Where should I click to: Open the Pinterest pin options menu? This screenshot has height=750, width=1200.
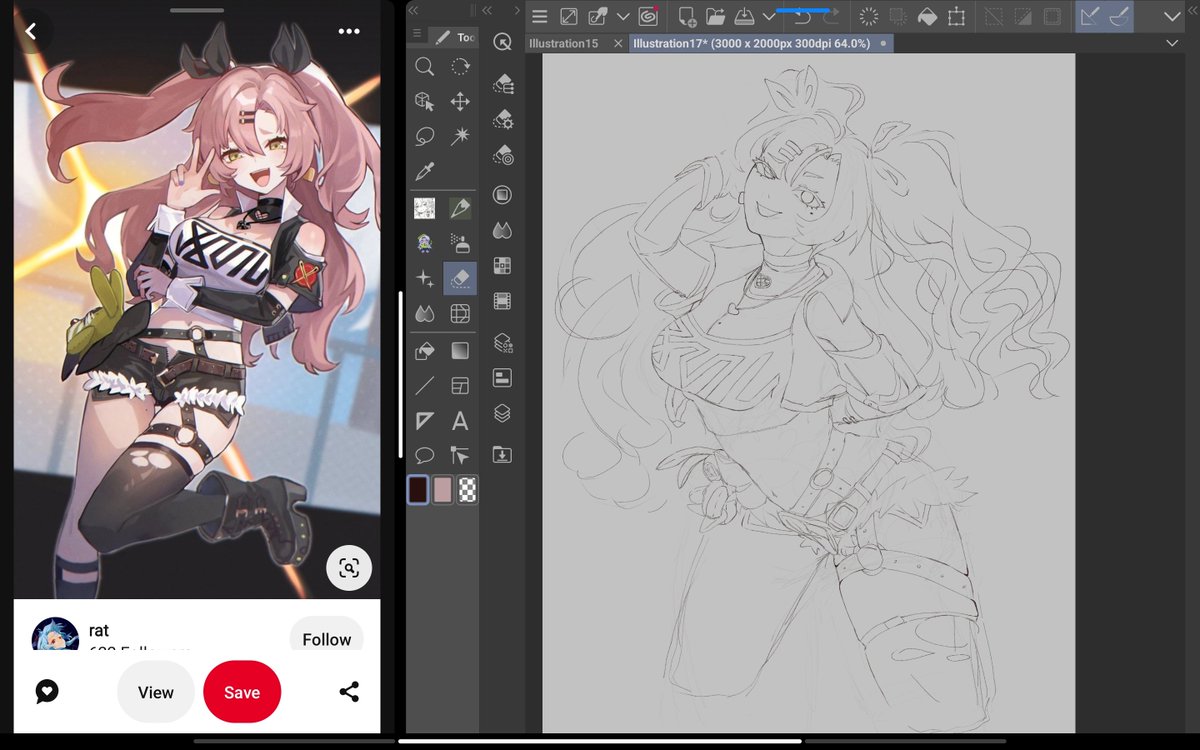pos(349,31)
